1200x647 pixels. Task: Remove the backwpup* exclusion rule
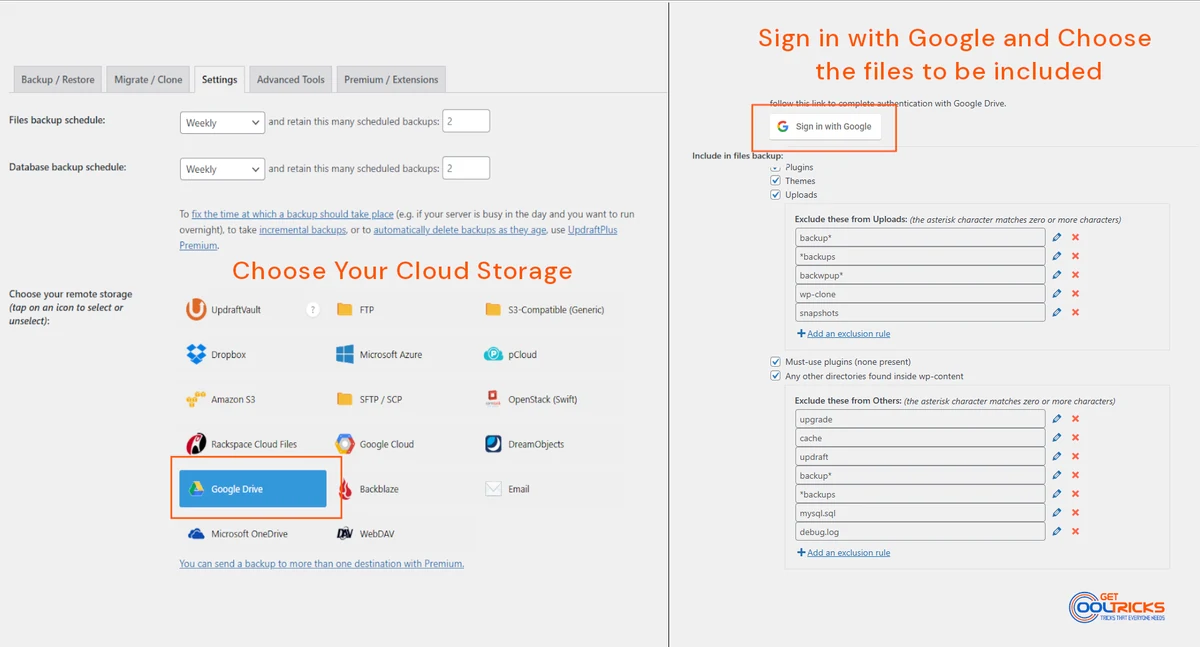(1076, 275)
